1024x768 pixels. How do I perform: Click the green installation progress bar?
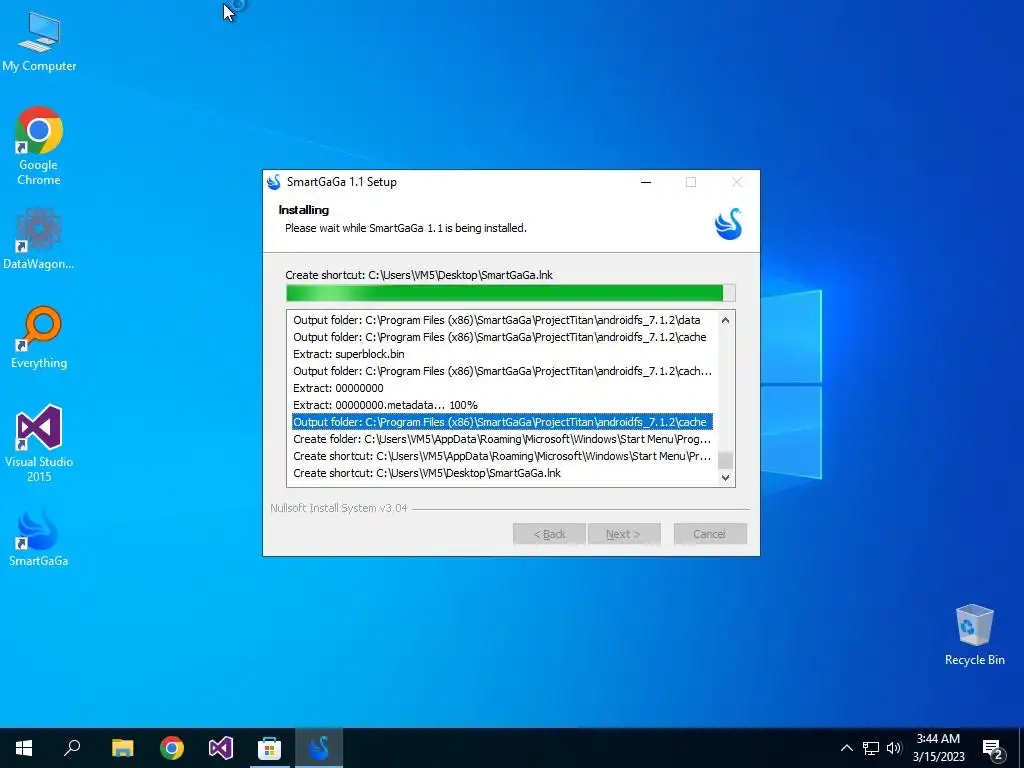click(511, 293)
